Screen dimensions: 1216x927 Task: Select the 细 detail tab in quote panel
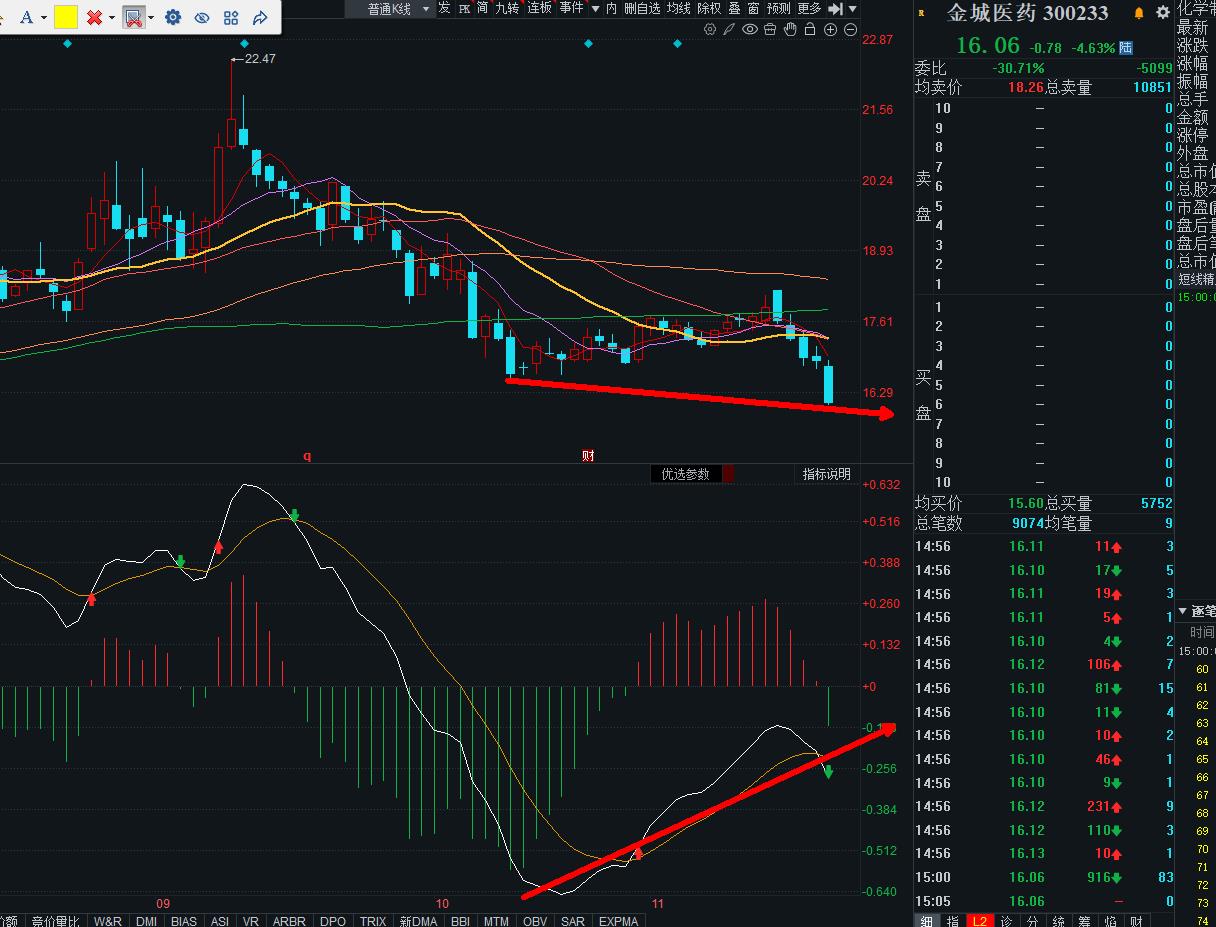pos(927,921)
